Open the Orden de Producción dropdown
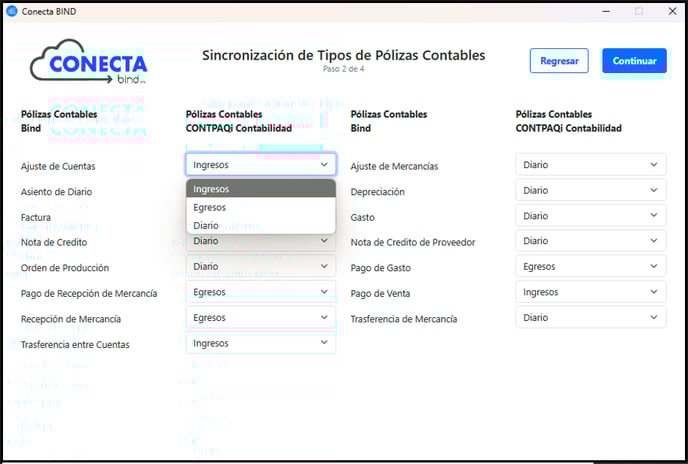 coord(261,266)
